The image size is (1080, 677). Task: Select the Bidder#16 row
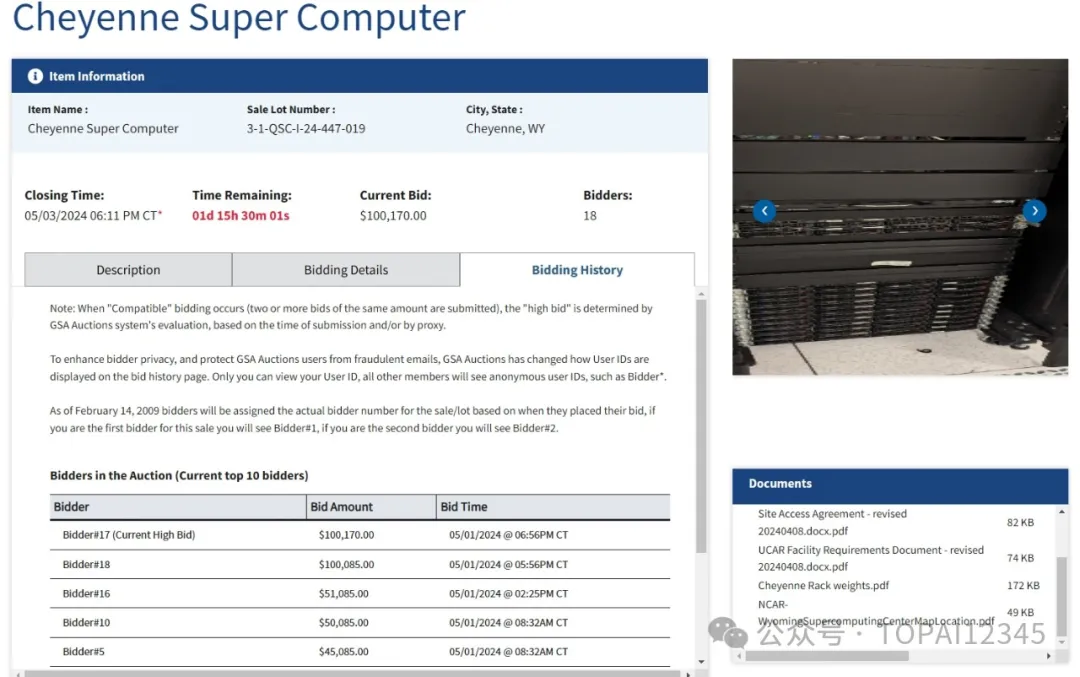click(x=360, y=593)
